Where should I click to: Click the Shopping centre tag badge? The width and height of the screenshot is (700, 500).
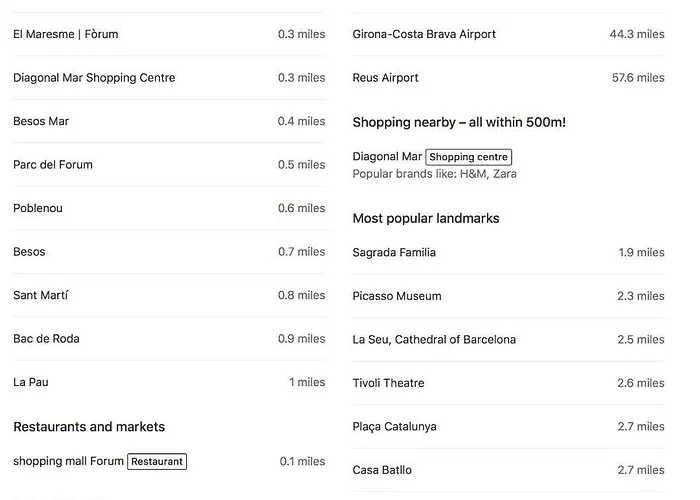coord(468,157)
